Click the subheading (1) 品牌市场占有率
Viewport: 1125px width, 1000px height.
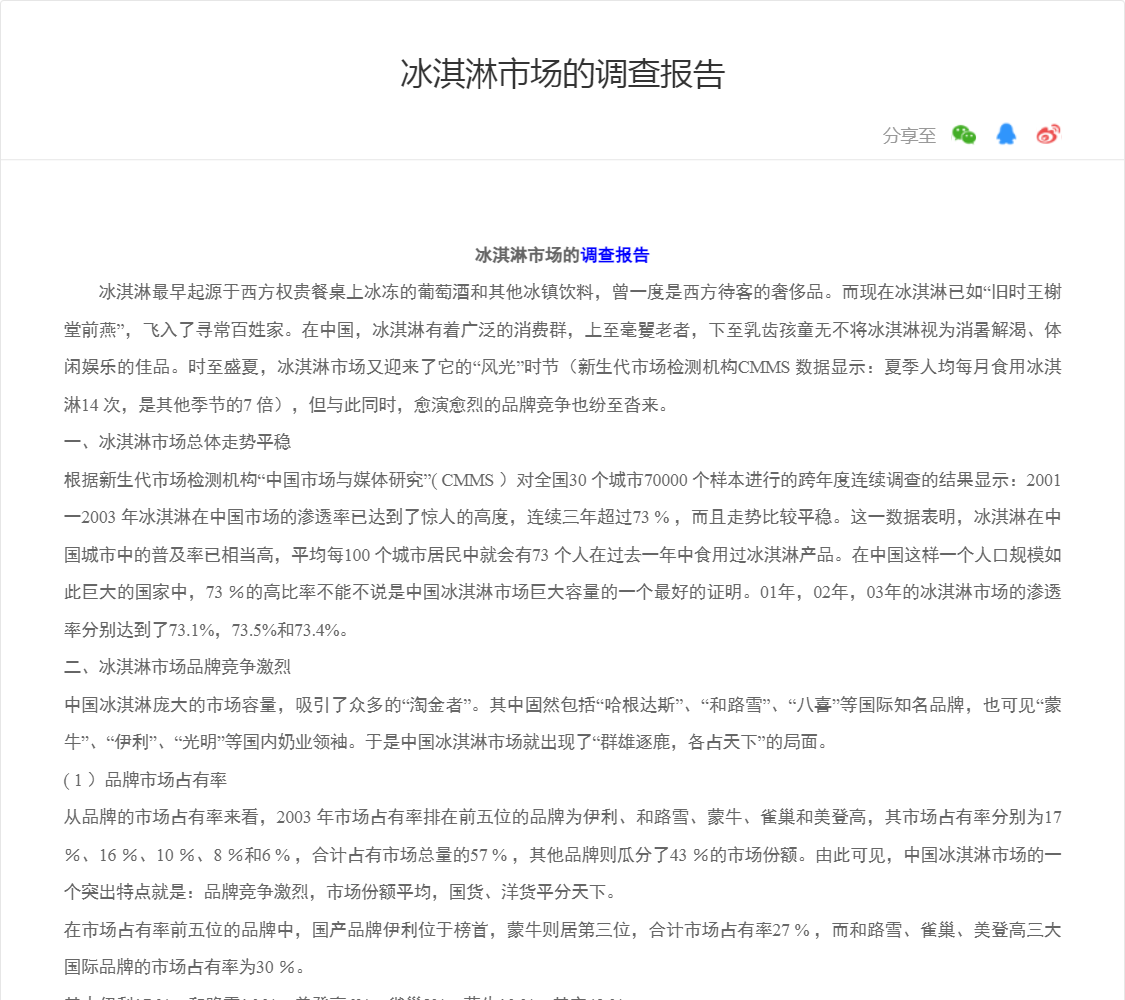tap(145, 780)
